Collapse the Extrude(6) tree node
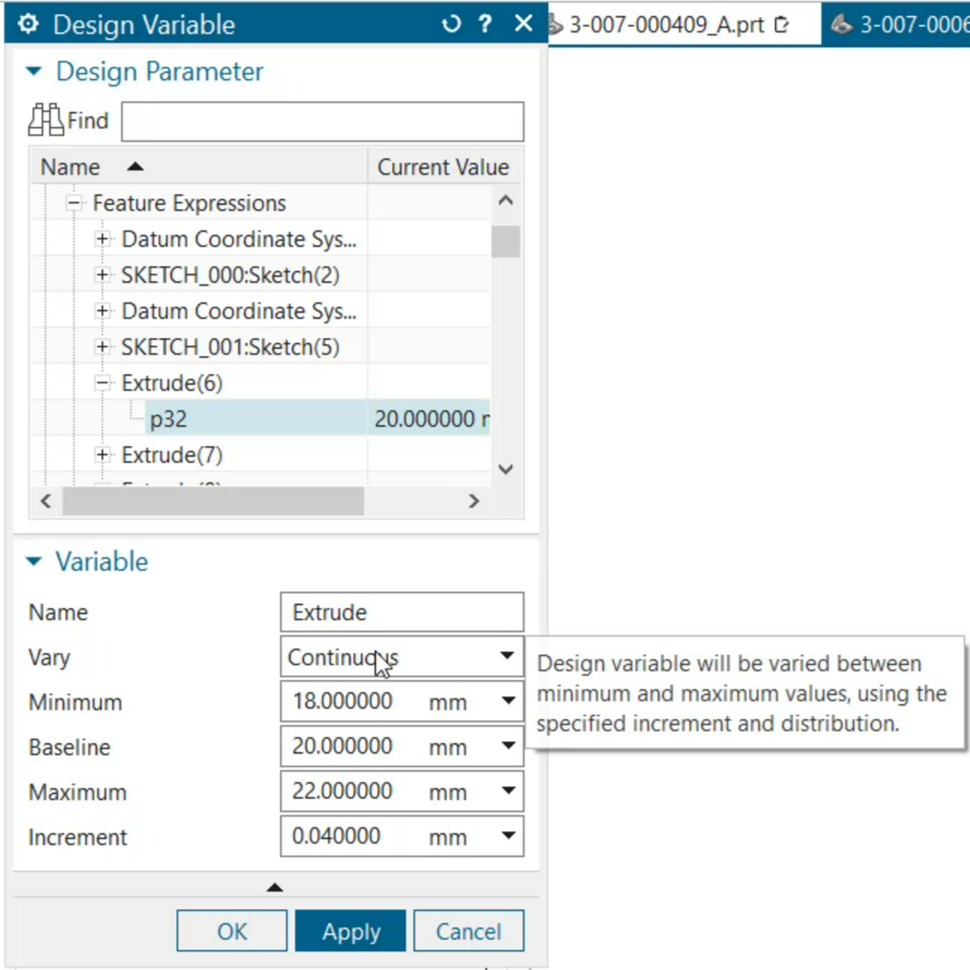Viewport: 970px width, 970px height. click(102, 383)
